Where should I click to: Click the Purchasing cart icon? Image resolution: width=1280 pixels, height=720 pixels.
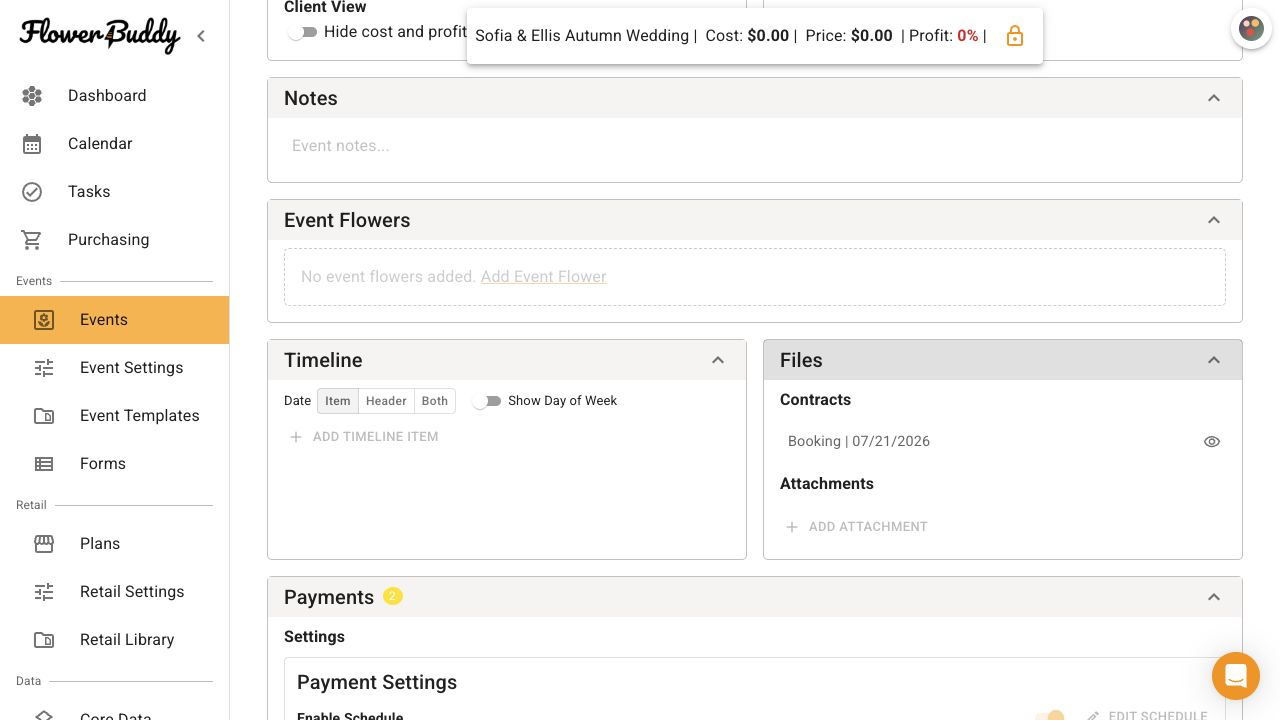pyautogui.click(x=32, y=240)
